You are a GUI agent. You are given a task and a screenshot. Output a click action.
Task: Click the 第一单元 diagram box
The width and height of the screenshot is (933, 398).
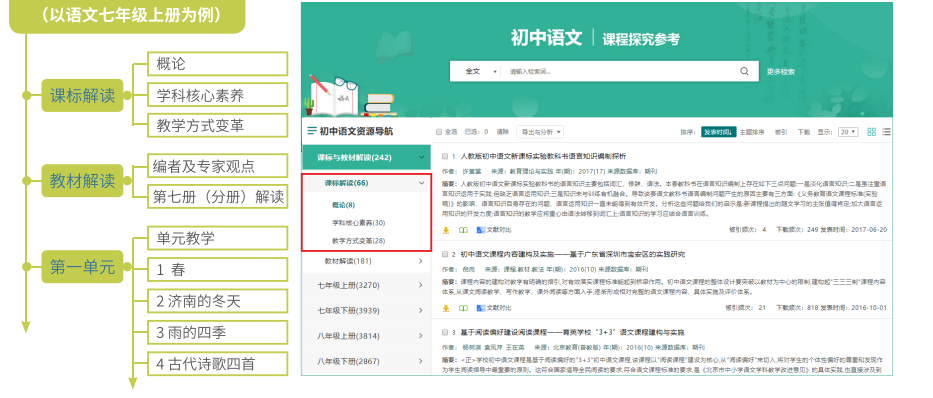(x=82, y=267)
